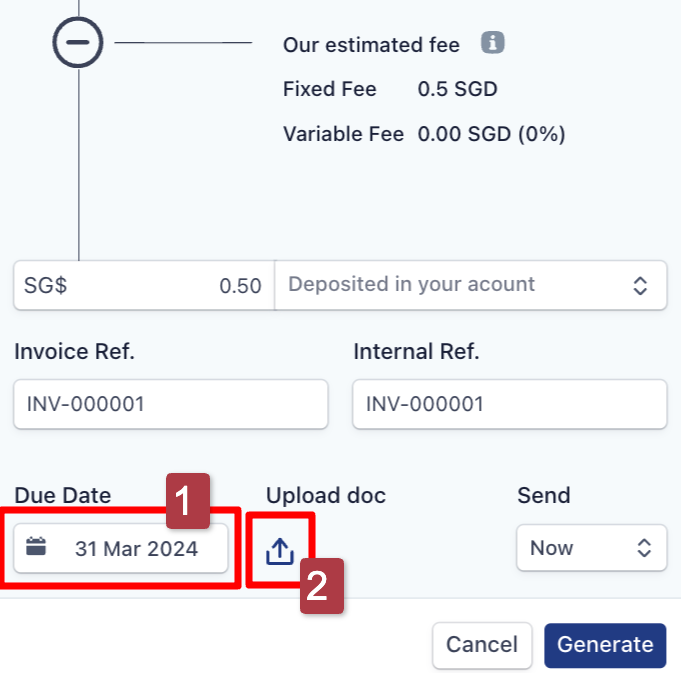Click the 'Our estimated fee' label
Screen dimensions: 681x673
pyautogui.click(x=371, y=45)
